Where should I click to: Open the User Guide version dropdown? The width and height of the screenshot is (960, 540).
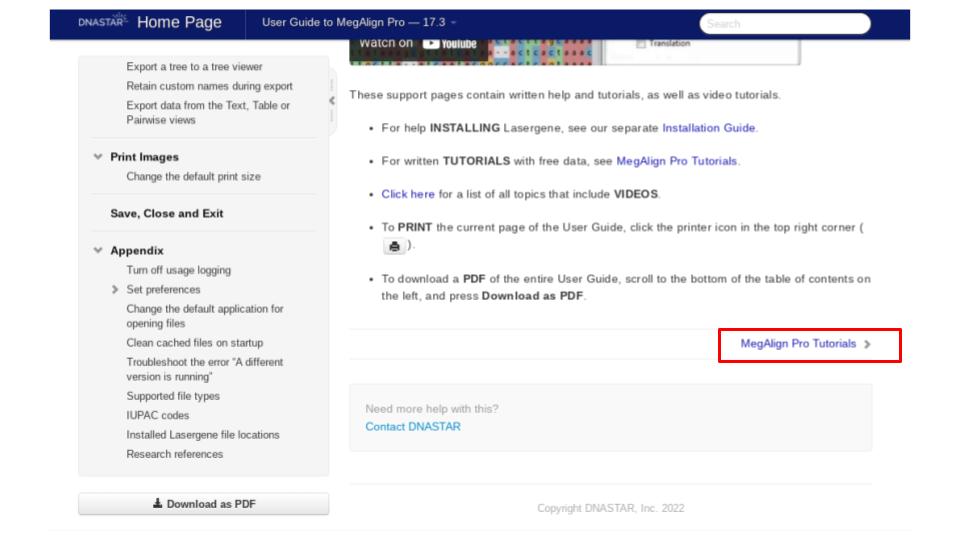click(359, 23)
